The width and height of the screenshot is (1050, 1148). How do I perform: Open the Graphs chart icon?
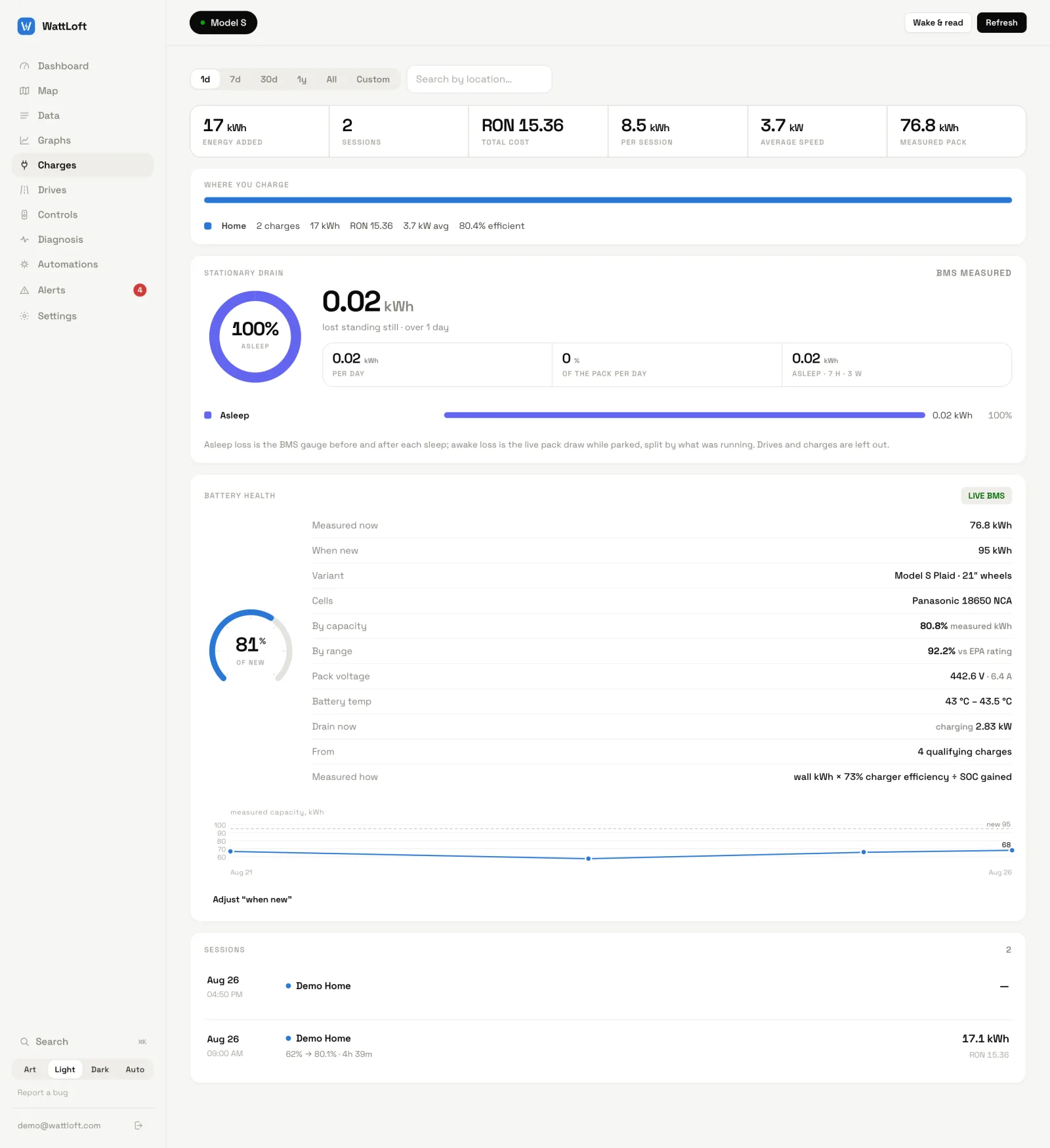(24, 140)
